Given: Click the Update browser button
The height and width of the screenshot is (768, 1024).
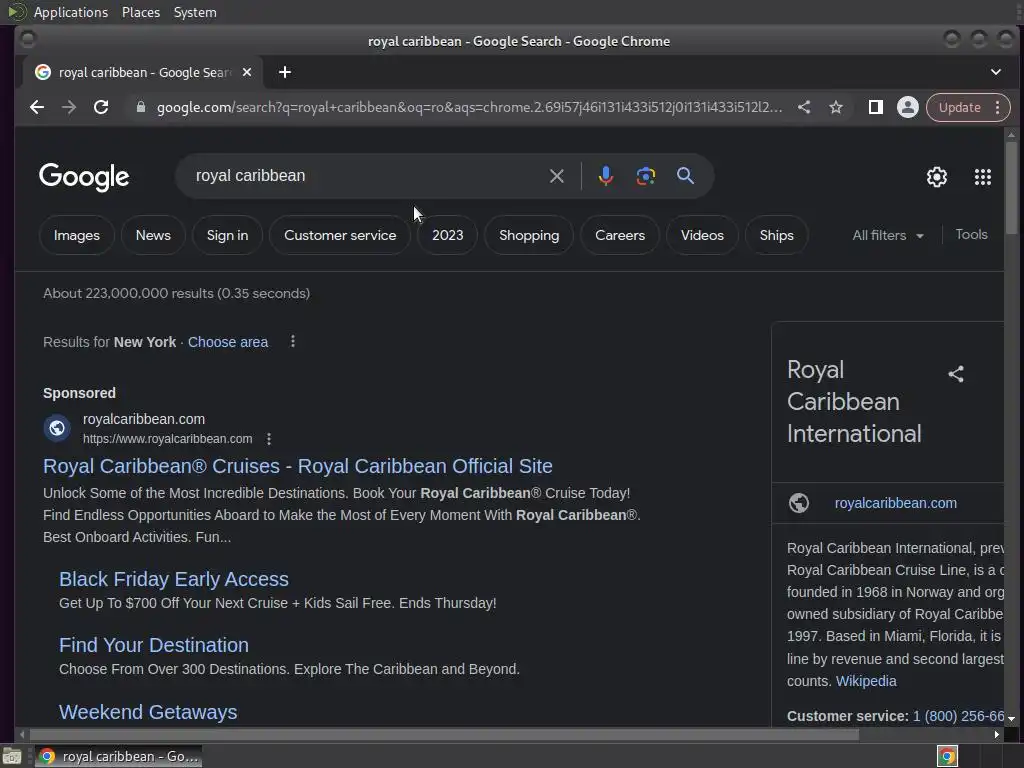Looking at the screenshot, I should coord(959,107).
